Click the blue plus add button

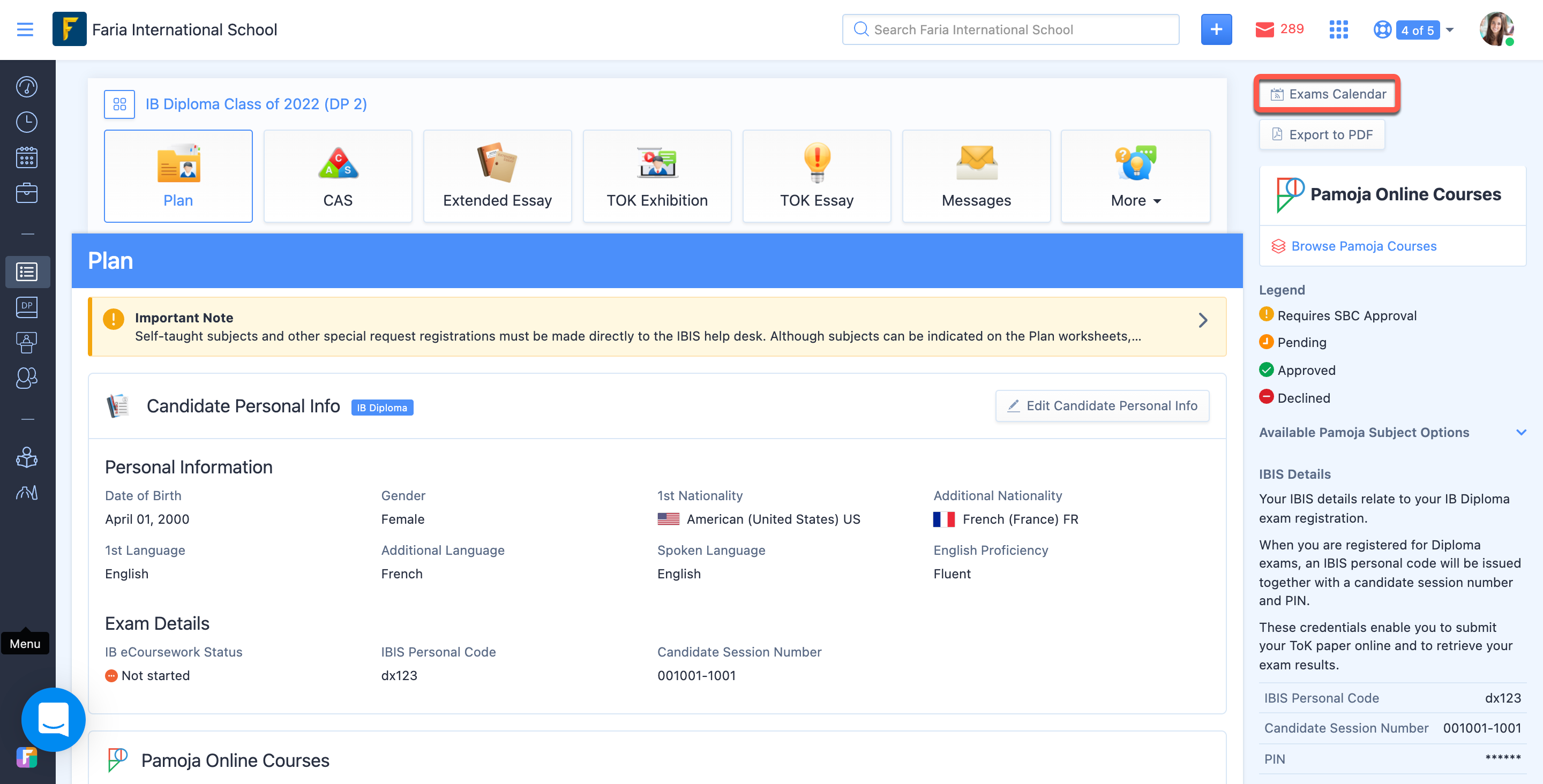point(1216,29)
